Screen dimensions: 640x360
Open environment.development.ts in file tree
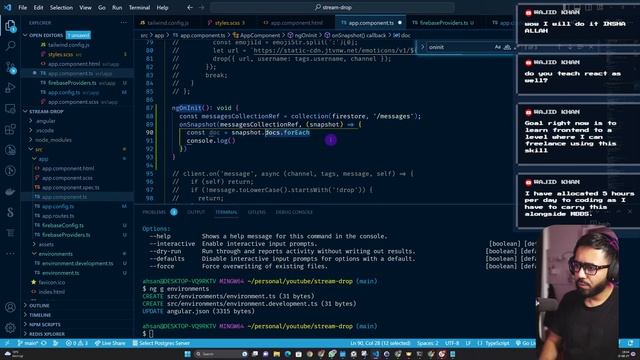coord(77,263)
